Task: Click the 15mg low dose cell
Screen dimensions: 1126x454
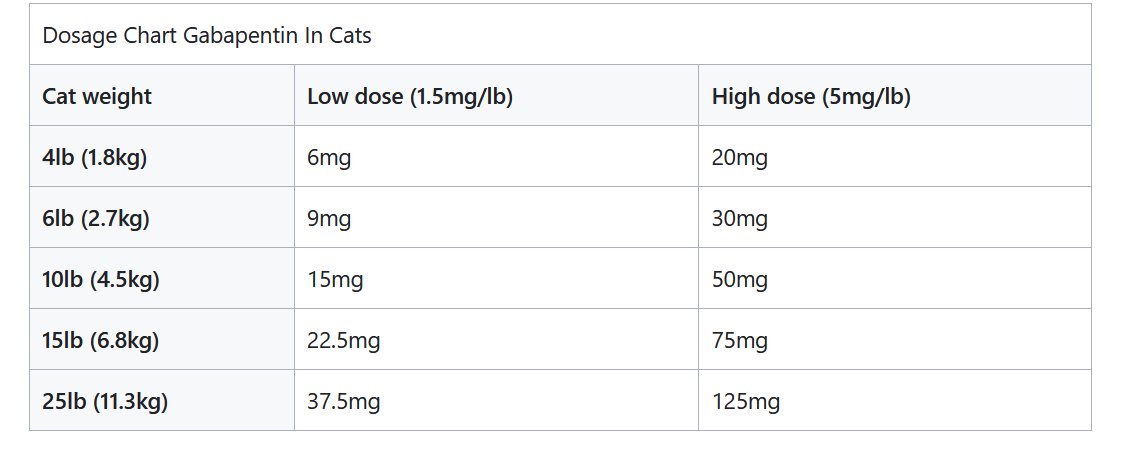Action: 335,280
